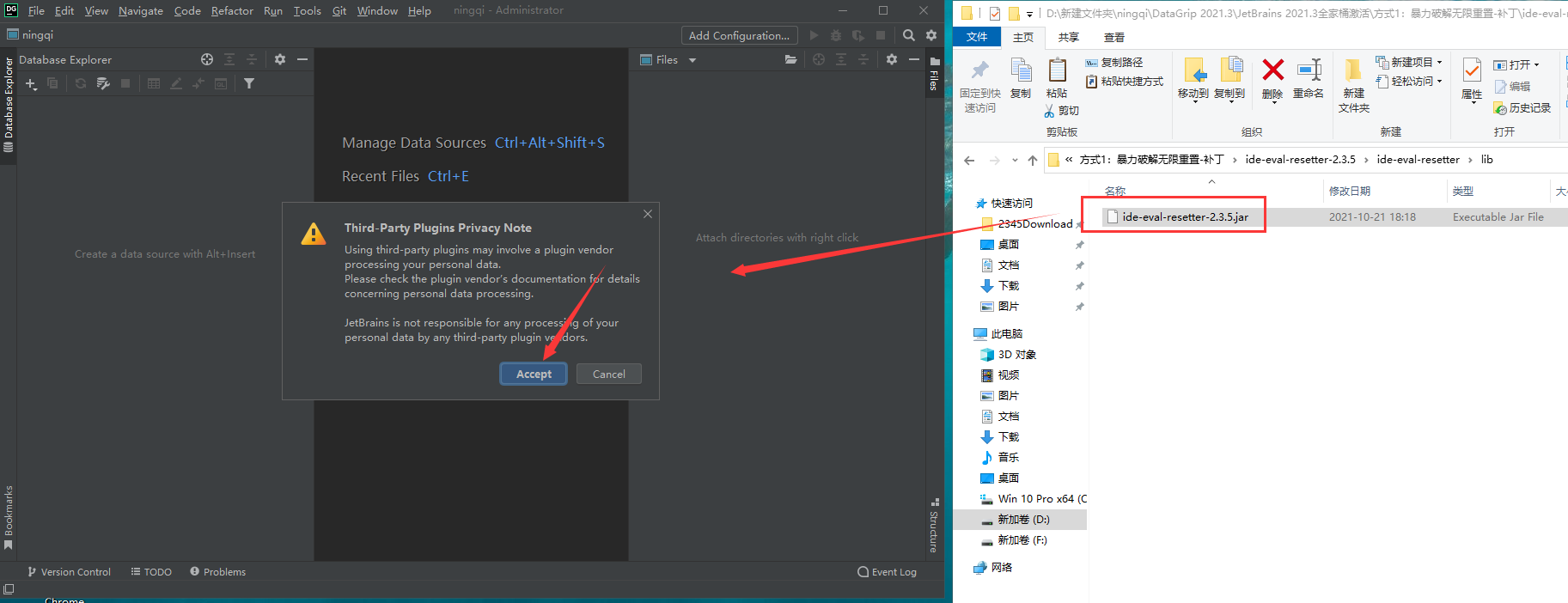Click the Search Everywhere magnifier icon
The height and width of the screenshot is (603, 1568).
pos(908,35)
